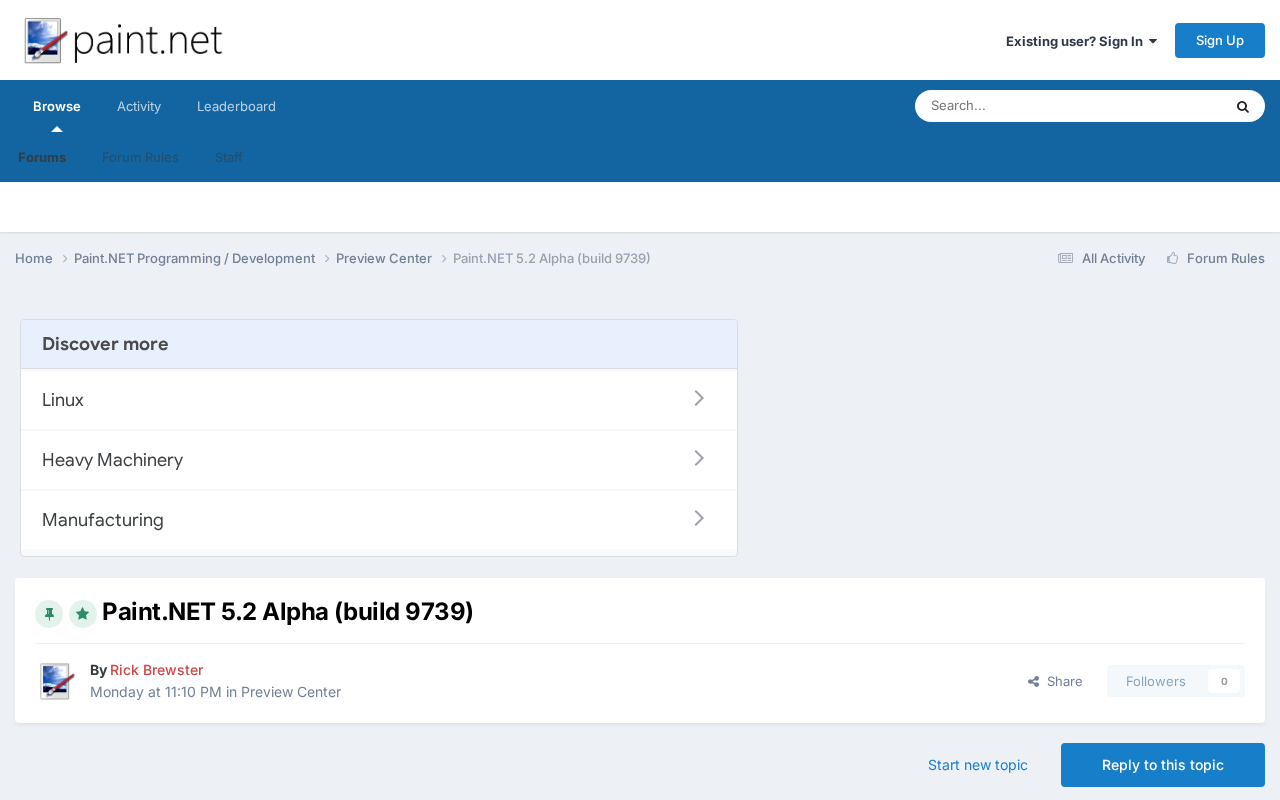Click Reply to this topic button
Image resolution: width=1280 pixels, height=800 pixels.
pos(1163,765)
